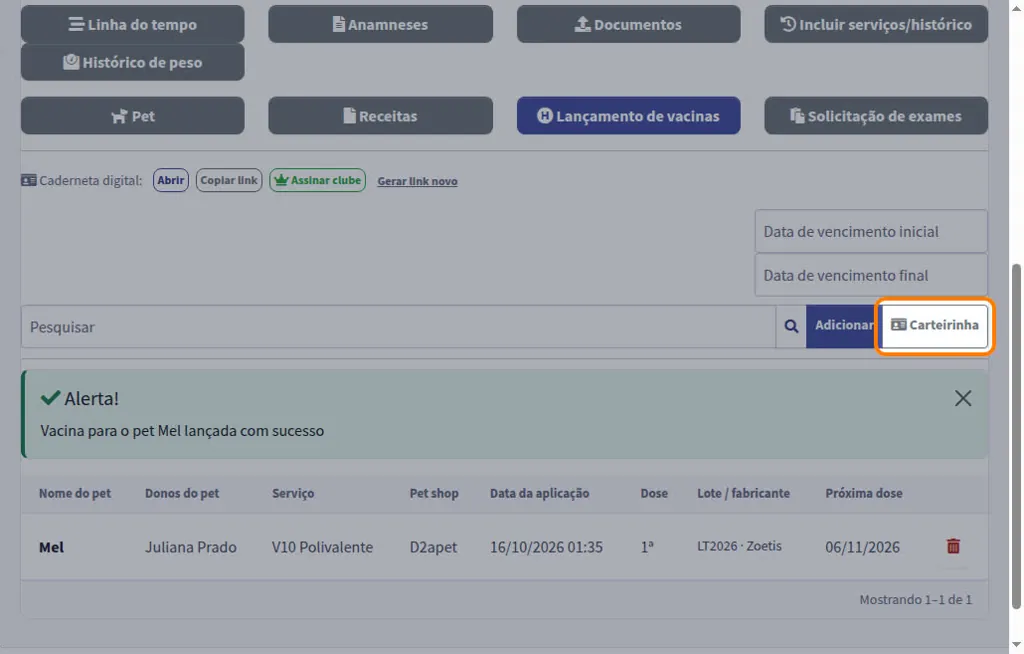
Task: Click the Adicionar button
Action: [x=843, y=325]
